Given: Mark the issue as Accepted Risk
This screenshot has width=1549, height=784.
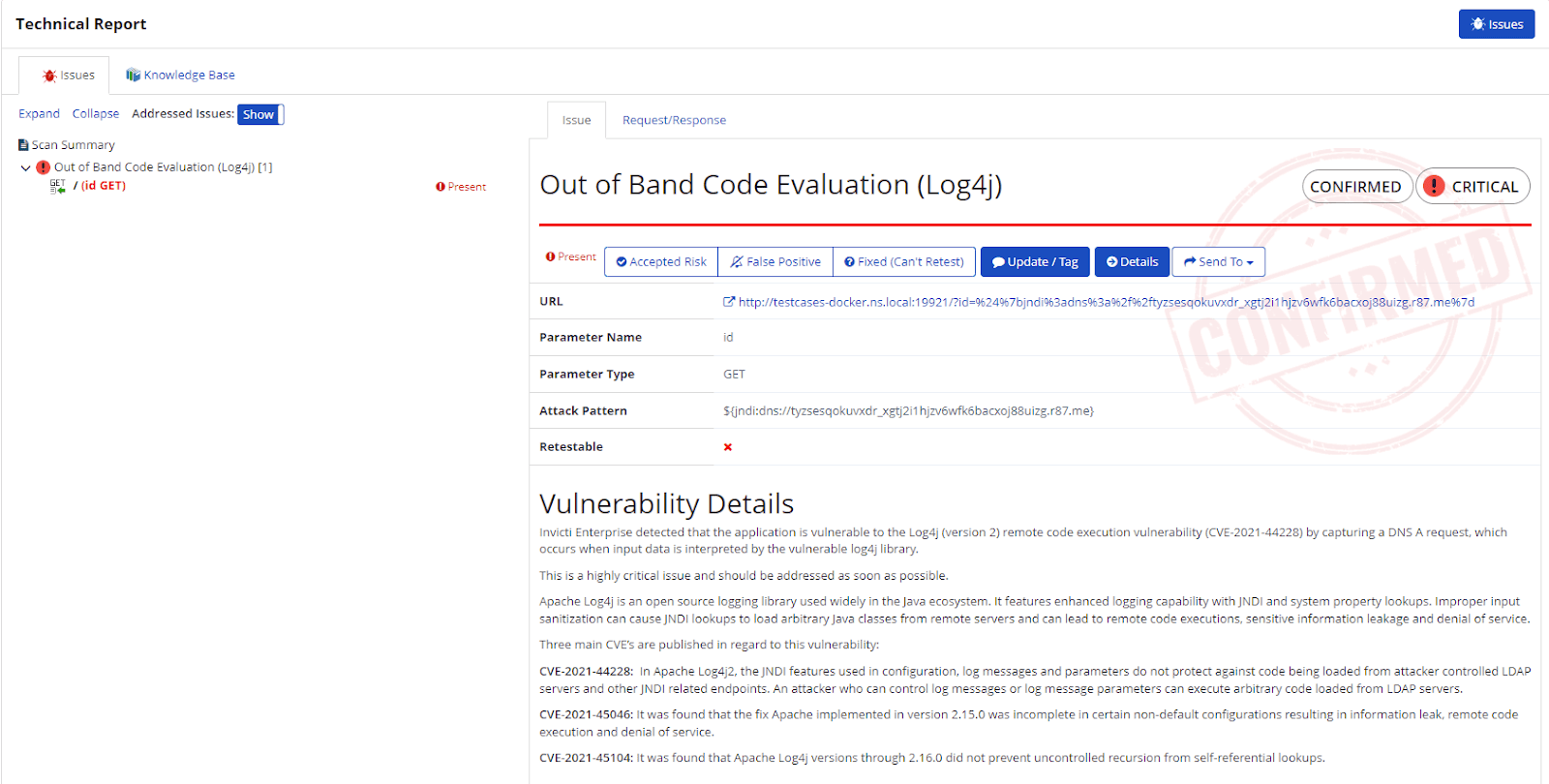Looking at the screenshot, I should 660,261.
